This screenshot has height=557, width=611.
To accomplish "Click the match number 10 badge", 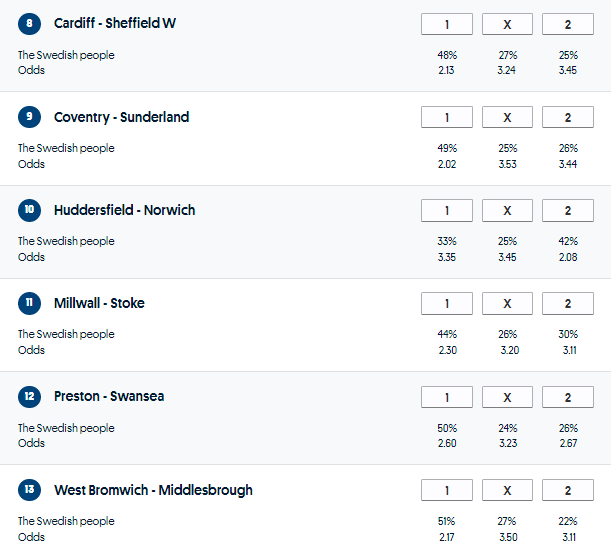I will 30,210.
